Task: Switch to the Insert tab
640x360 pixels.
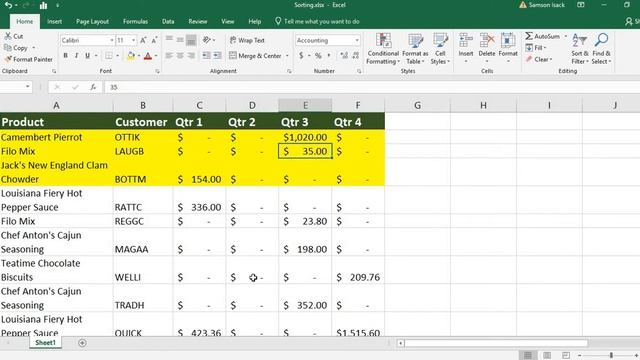Action: click(54, 21)
